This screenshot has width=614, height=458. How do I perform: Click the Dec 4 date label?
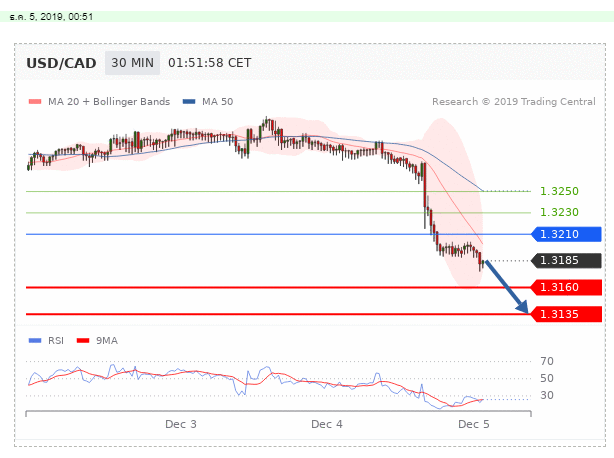327,424
